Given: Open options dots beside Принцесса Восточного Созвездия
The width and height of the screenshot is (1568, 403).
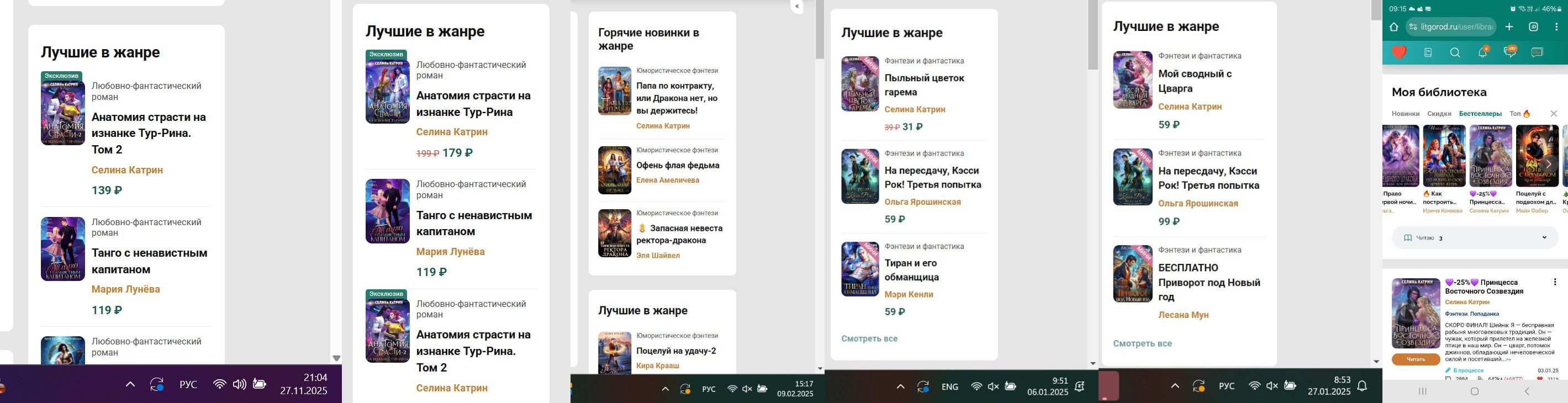Looking at the screenshot, I should click(1555, 283).
